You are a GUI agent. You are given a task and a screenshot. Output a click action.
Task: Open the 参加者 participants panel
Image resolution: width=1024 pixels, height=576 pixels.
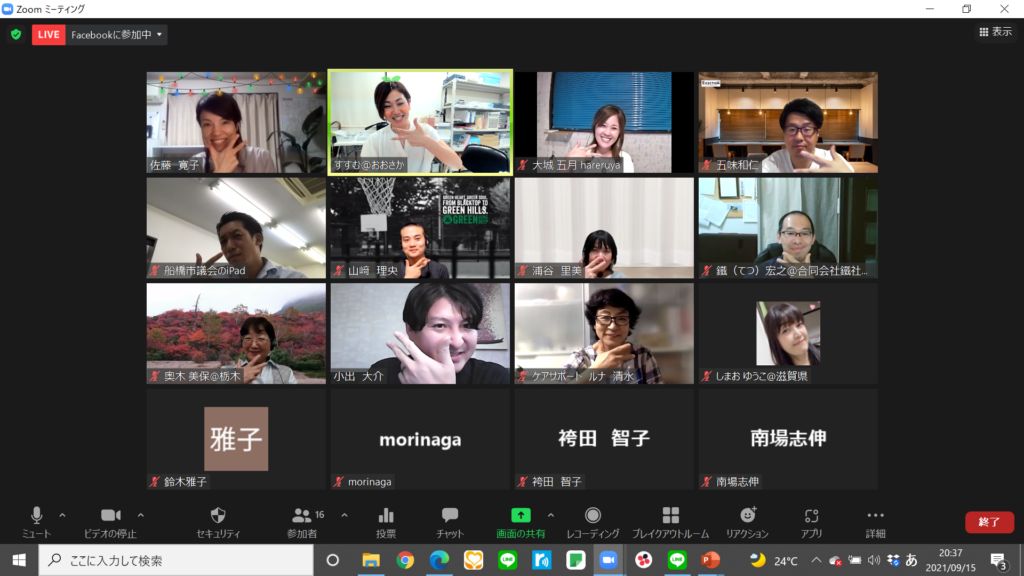302,521
